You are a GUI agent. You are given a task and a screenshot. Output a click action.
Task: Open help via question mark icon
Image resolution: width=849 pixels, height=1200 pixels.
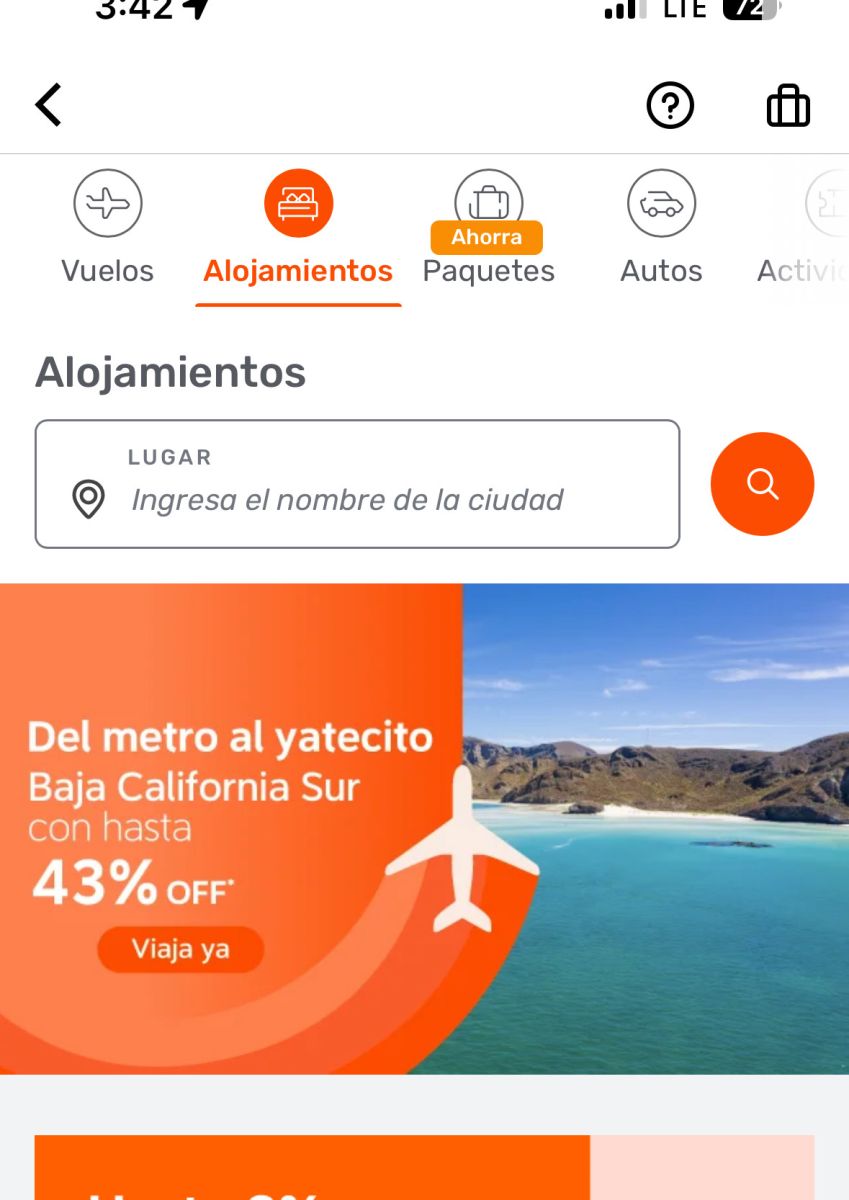(670, 105)
